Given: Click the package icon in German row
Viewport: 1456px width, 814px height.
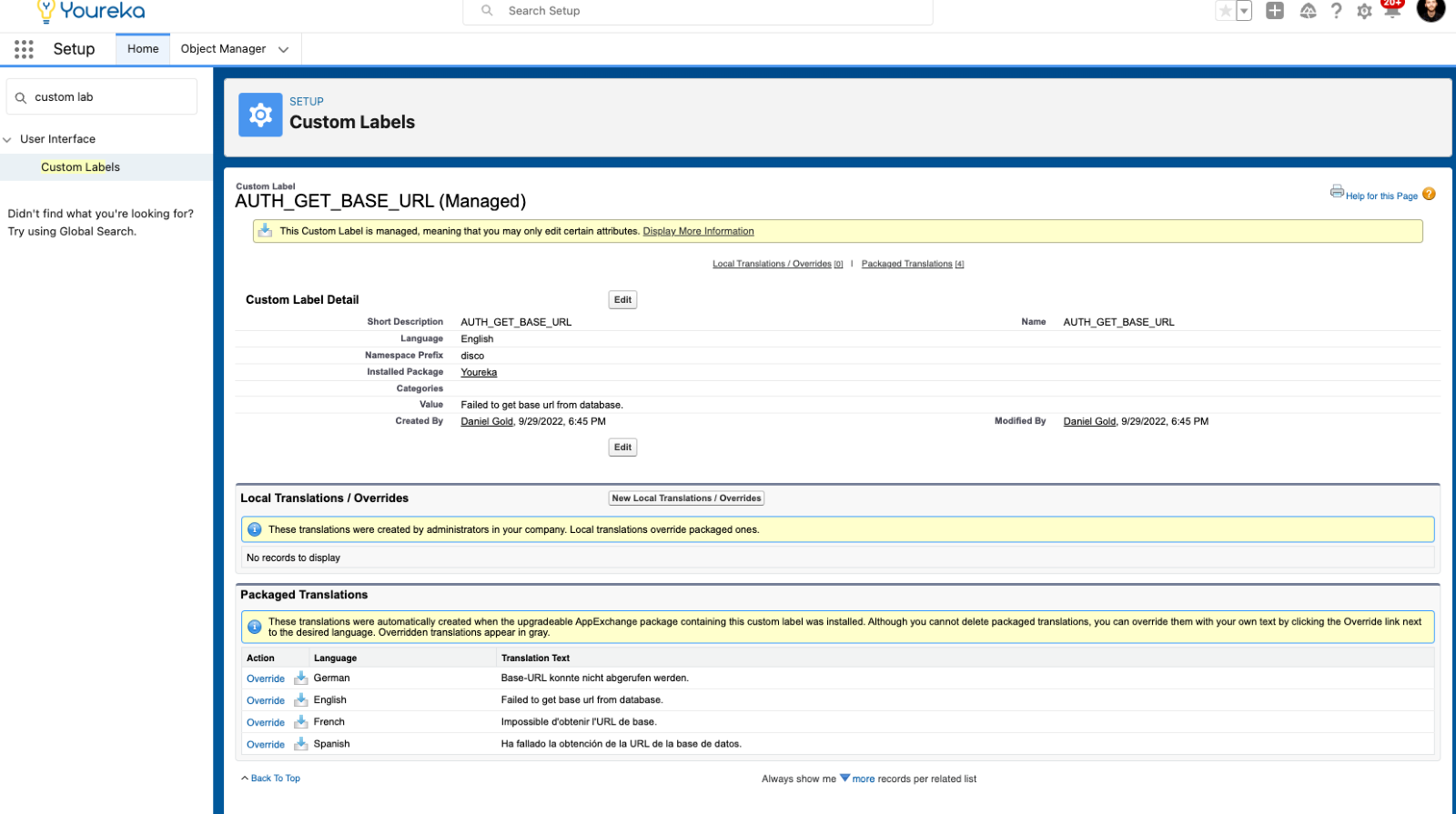Looking at the screenshot, I should [300, 678].
